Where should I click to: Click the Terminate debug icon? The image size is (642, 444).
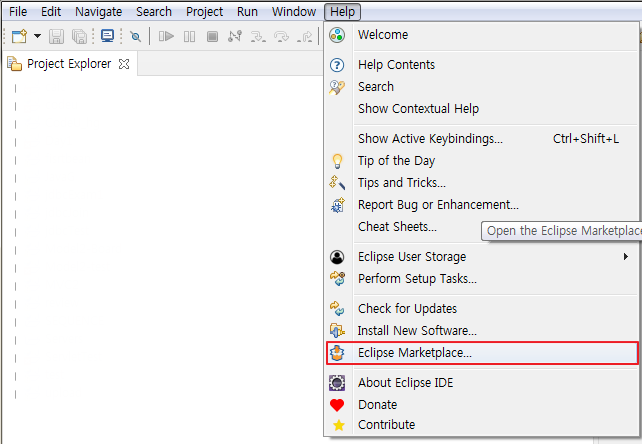[x=212, y=36]
